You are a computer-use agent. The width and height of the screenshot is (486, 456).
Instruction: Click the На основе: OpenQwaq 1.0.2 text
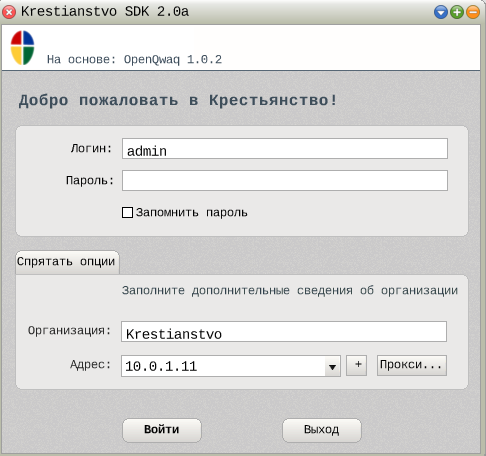pos(134,60)
